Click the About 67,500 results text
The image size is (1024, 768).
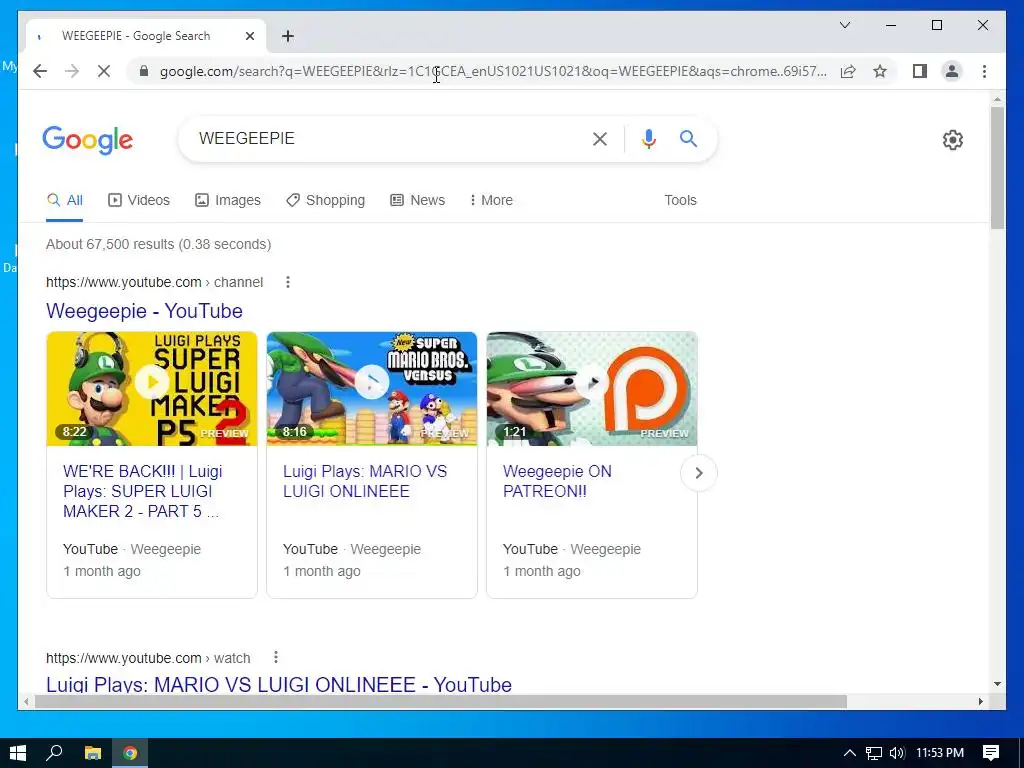[158, 244]
